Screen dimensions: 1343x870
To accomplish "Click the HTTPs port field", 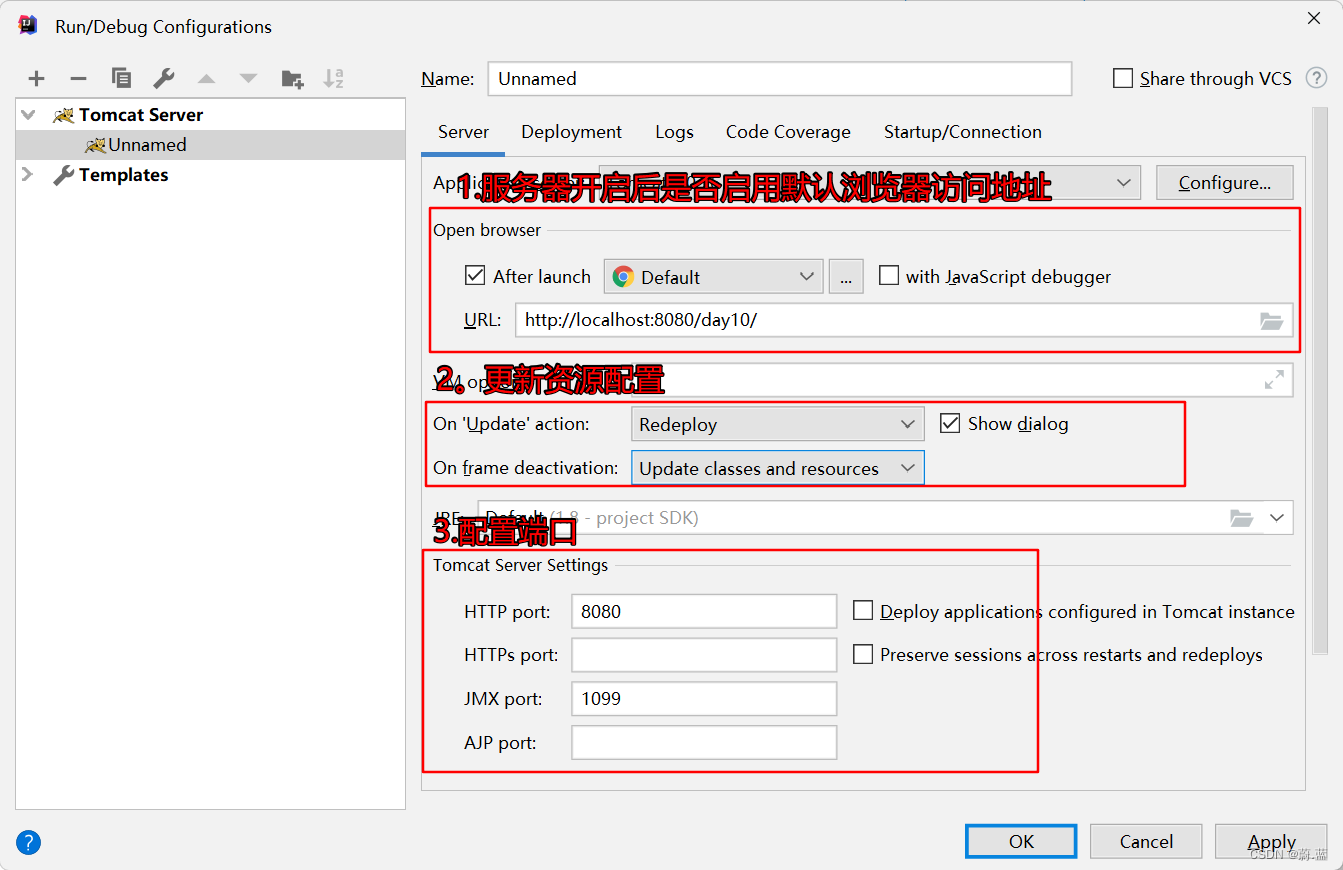I will coord(704,655).
